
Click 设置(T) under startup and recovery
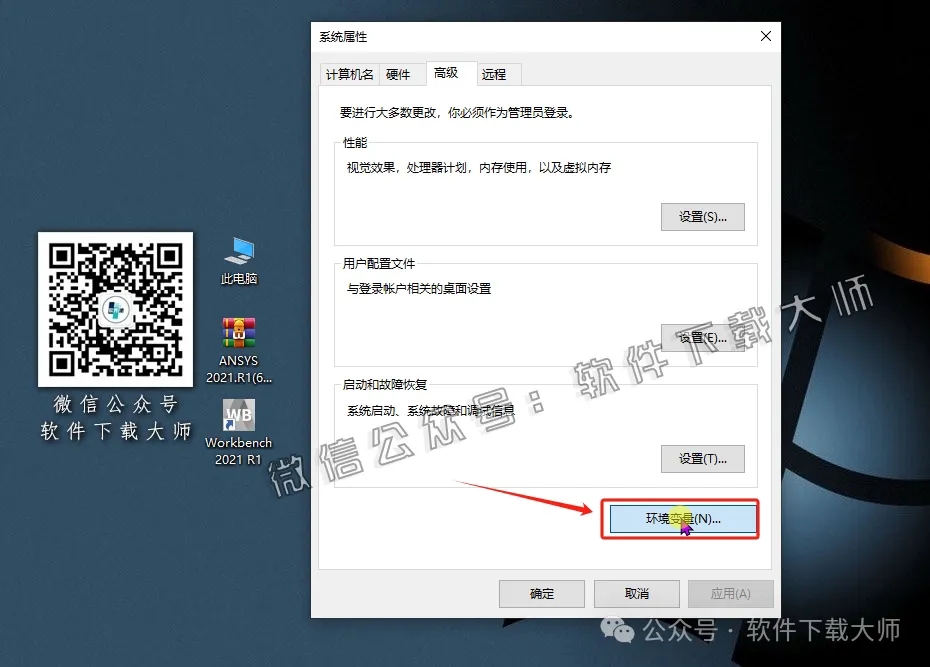[703, 458]
